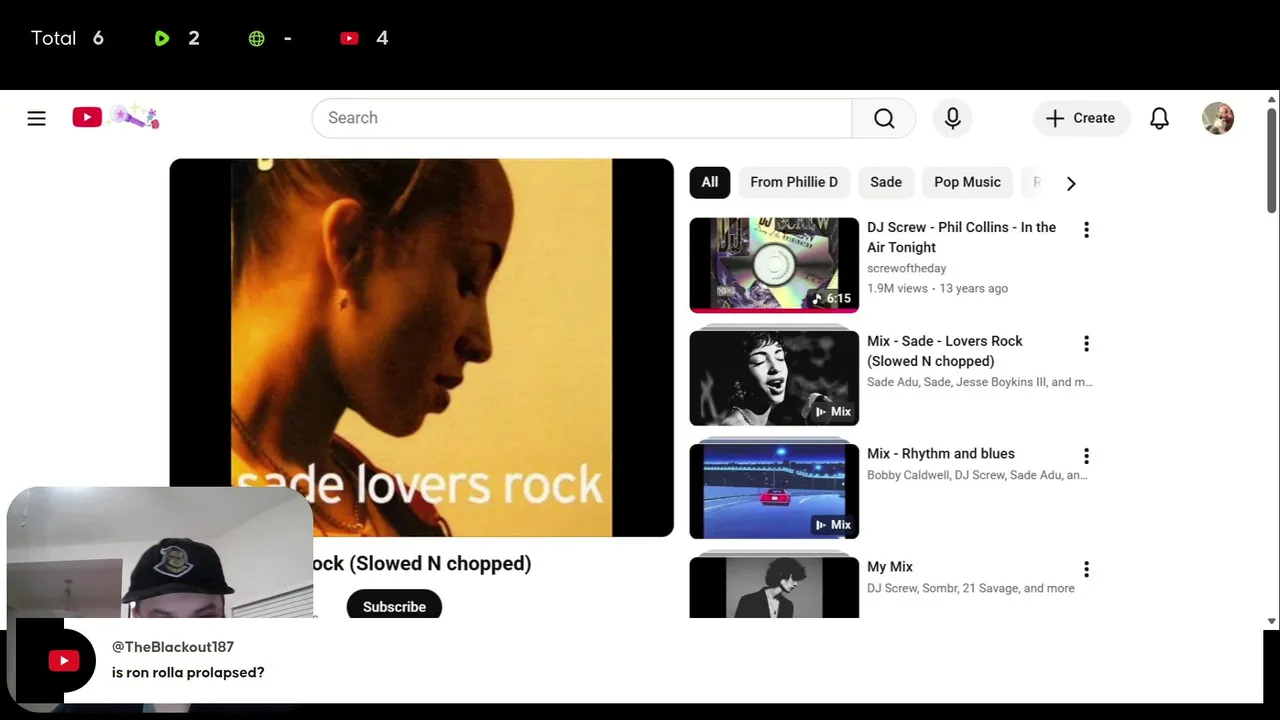Click the magnifying glass search button
Image resolution: width=1280 pixels, height=720 pixels.
tap(884, 118)
